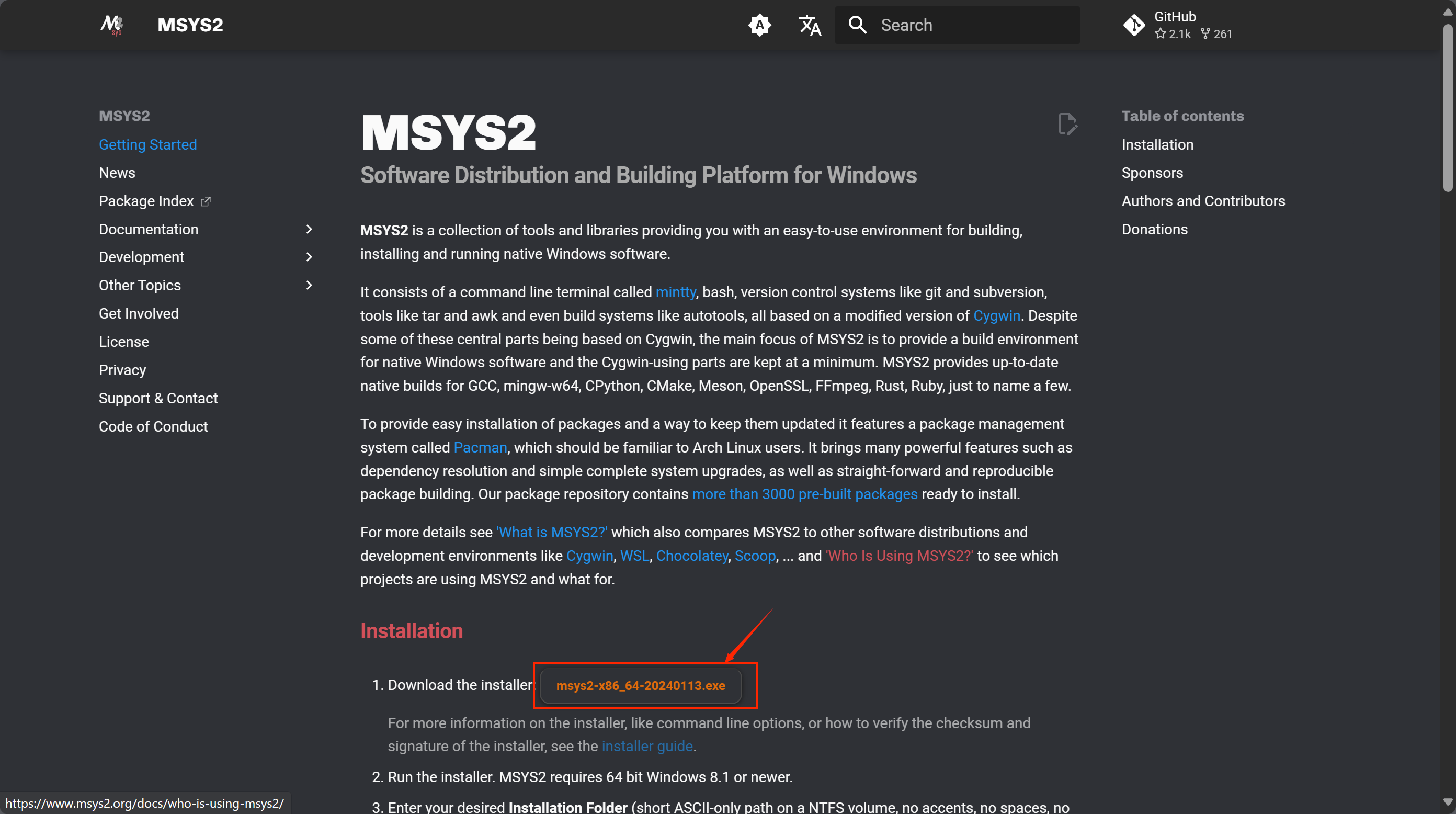Open the installer guide link
Viewport: 1456px width, 814px height.
pyautogui.click(x=646, y=746)
